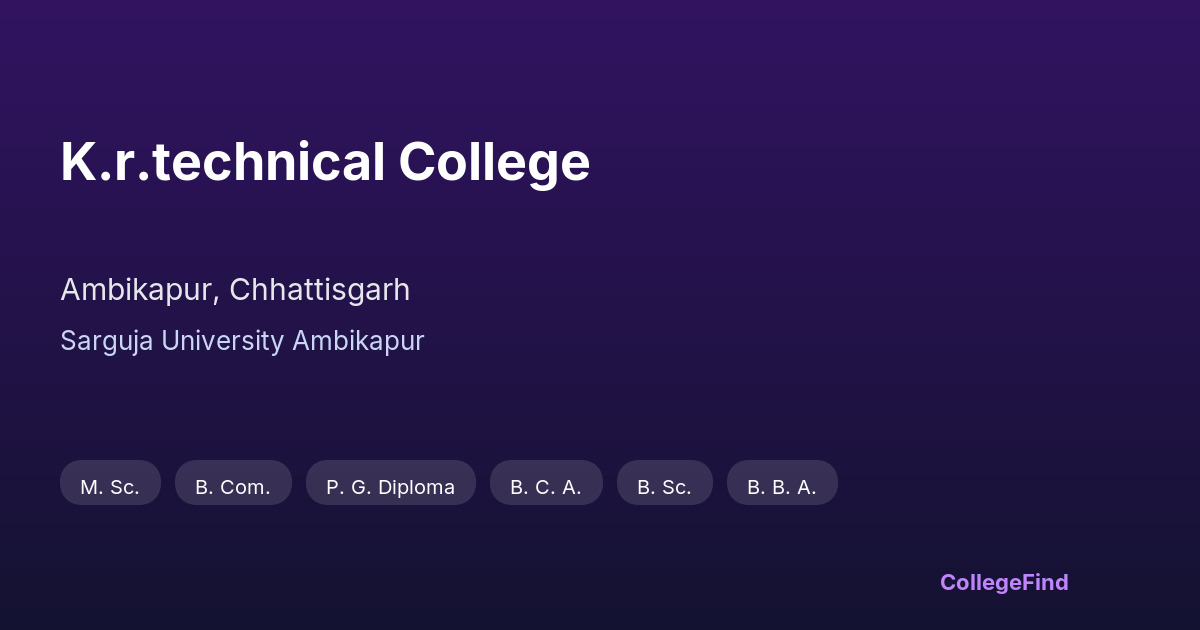
Task: Click the Ambikapur, Chhattisgarh location line
Action: (235, 290)
